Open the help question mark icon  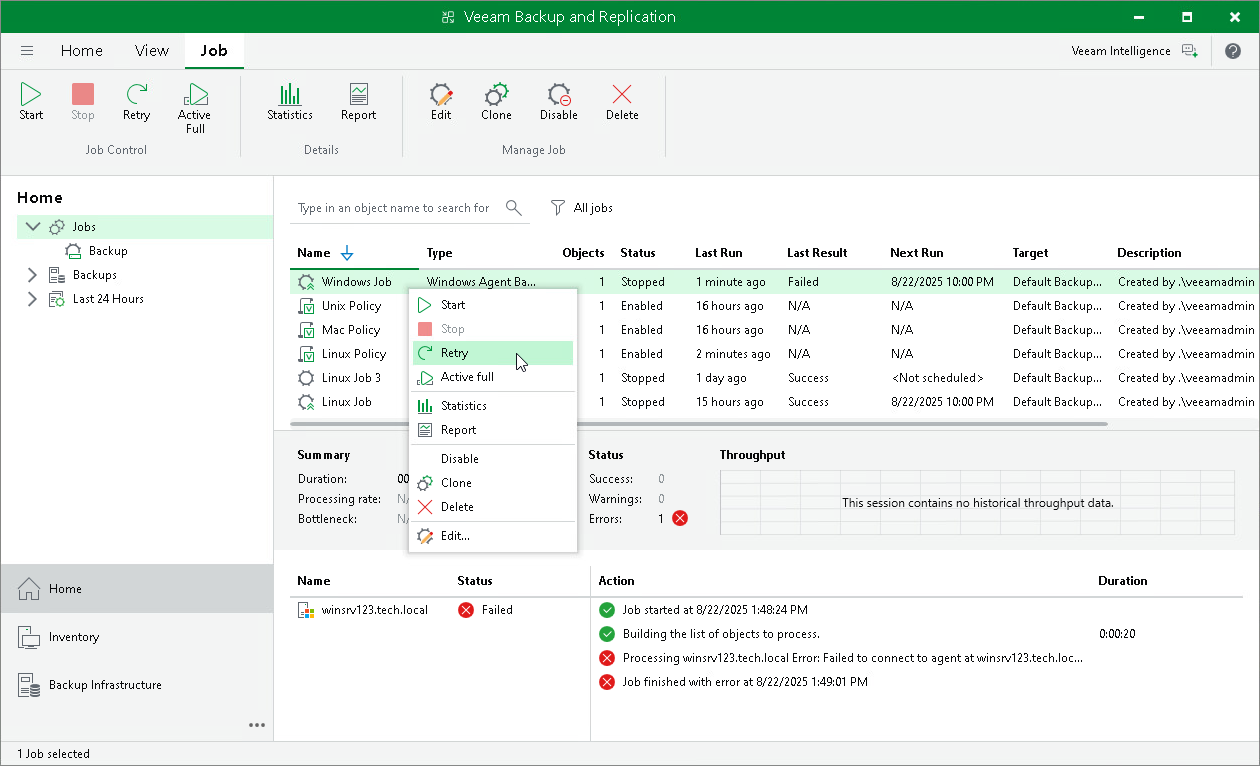(x=1233, y=51)
